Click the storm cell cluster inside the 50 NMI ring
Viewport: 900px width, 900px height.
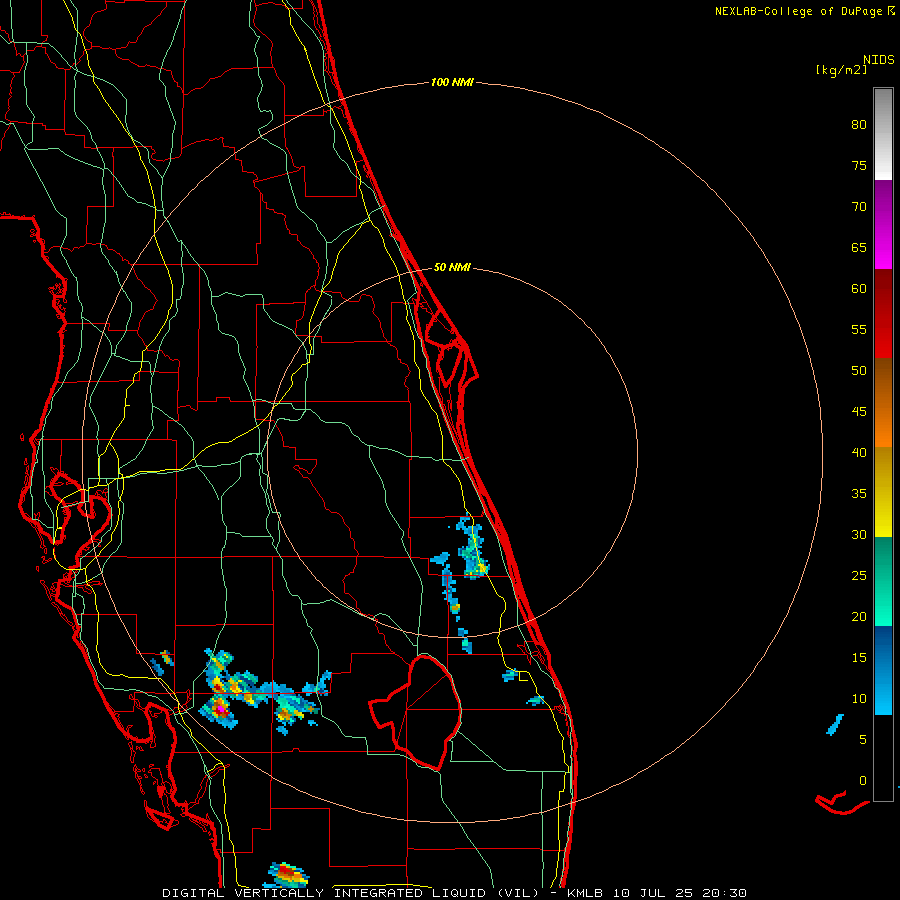(x=473, y=548)
